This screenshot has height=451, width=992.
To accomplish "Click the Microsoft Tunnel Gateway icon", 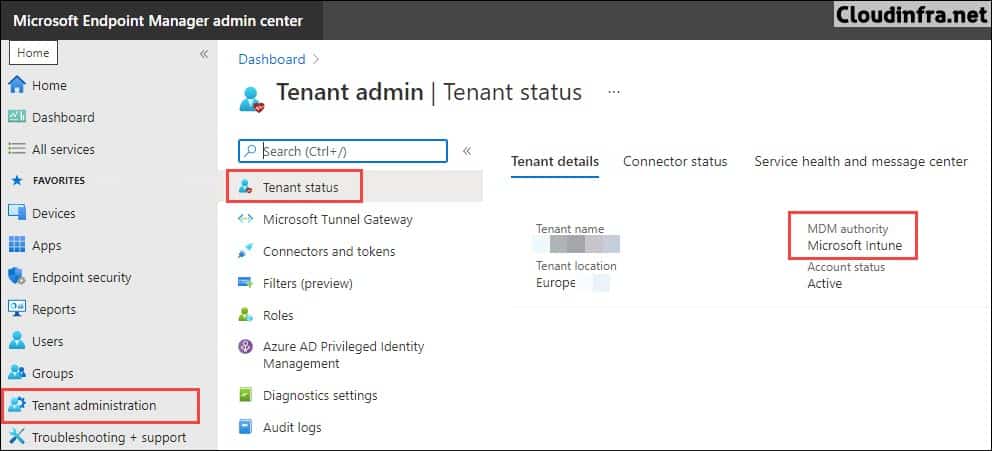I will point(245,219).
